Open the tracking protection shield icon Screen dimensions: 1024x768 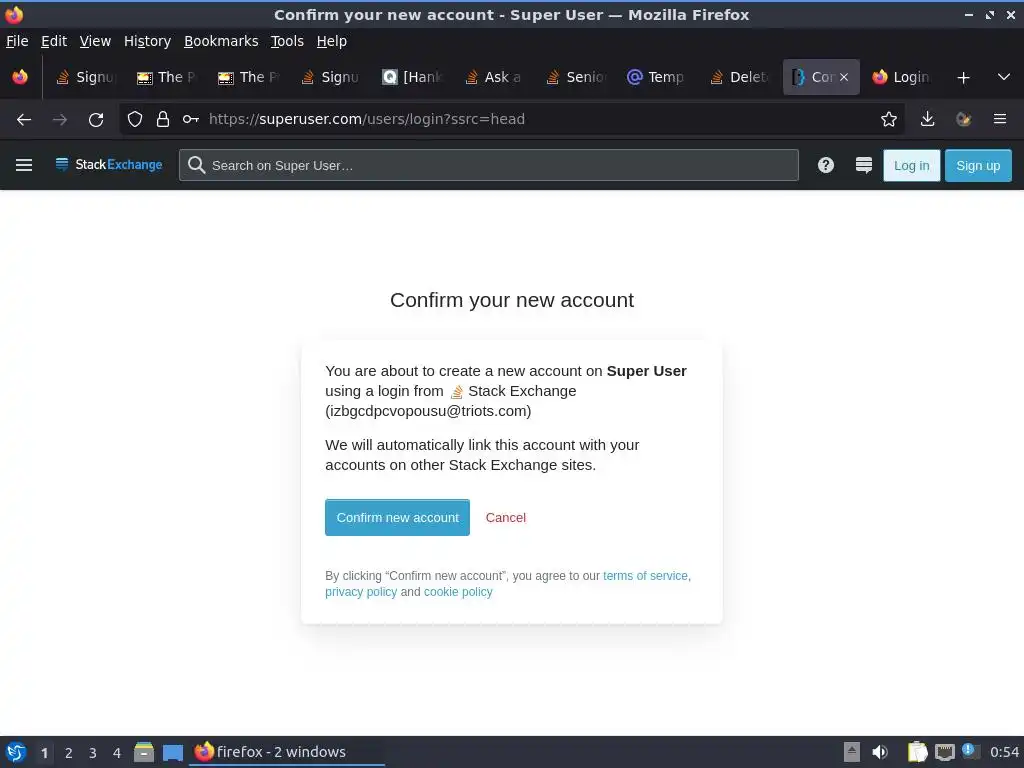(135, 120)
